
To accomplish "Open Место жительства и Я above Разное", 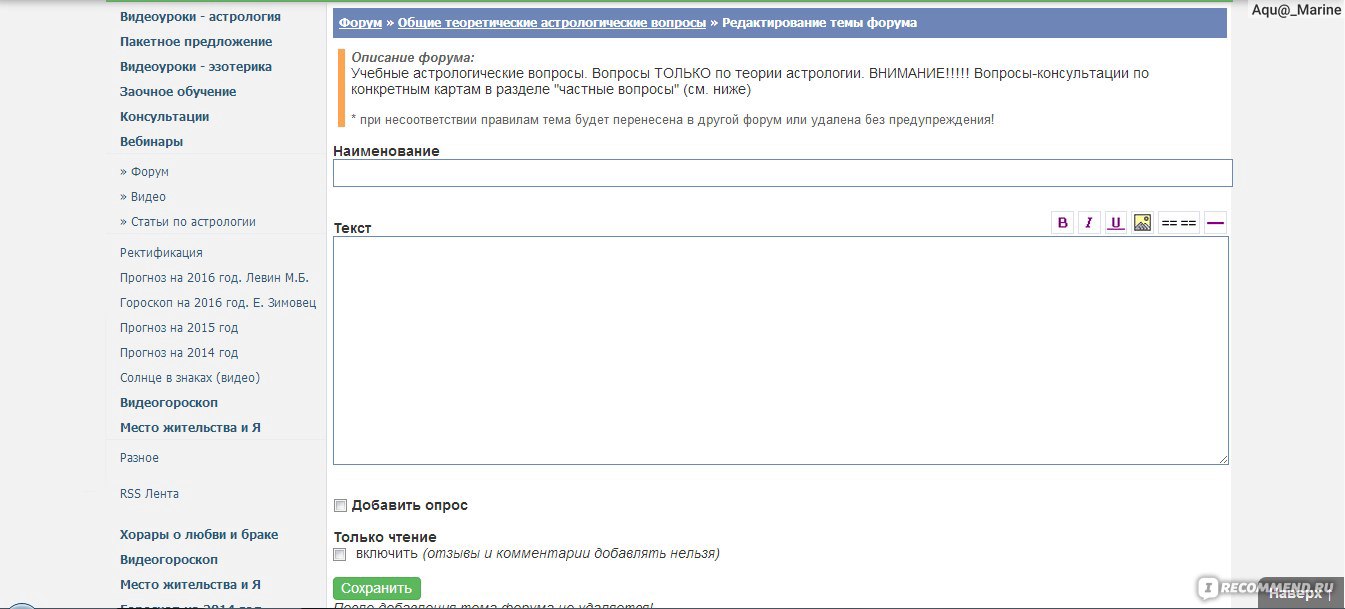I will pyautogui.click(x=190, y=428).
